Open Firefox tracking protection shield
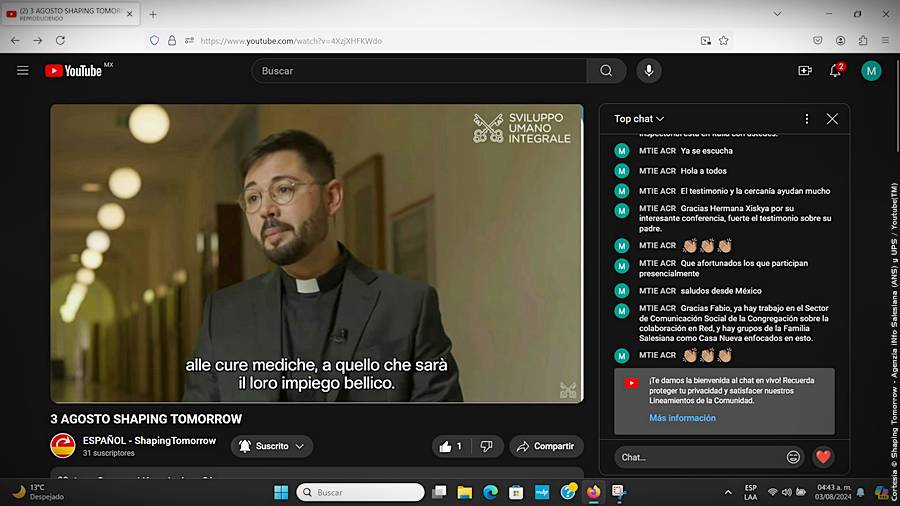This screenshot has width=900, height=506. 154,41
